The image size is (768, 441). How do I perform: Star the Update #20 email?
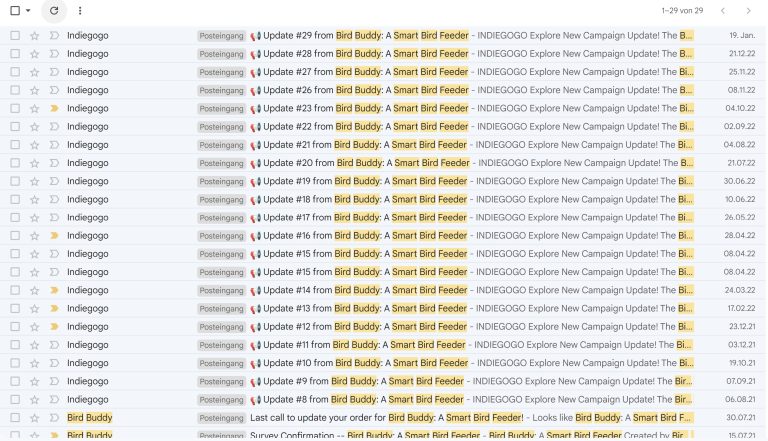coord(34,163)
